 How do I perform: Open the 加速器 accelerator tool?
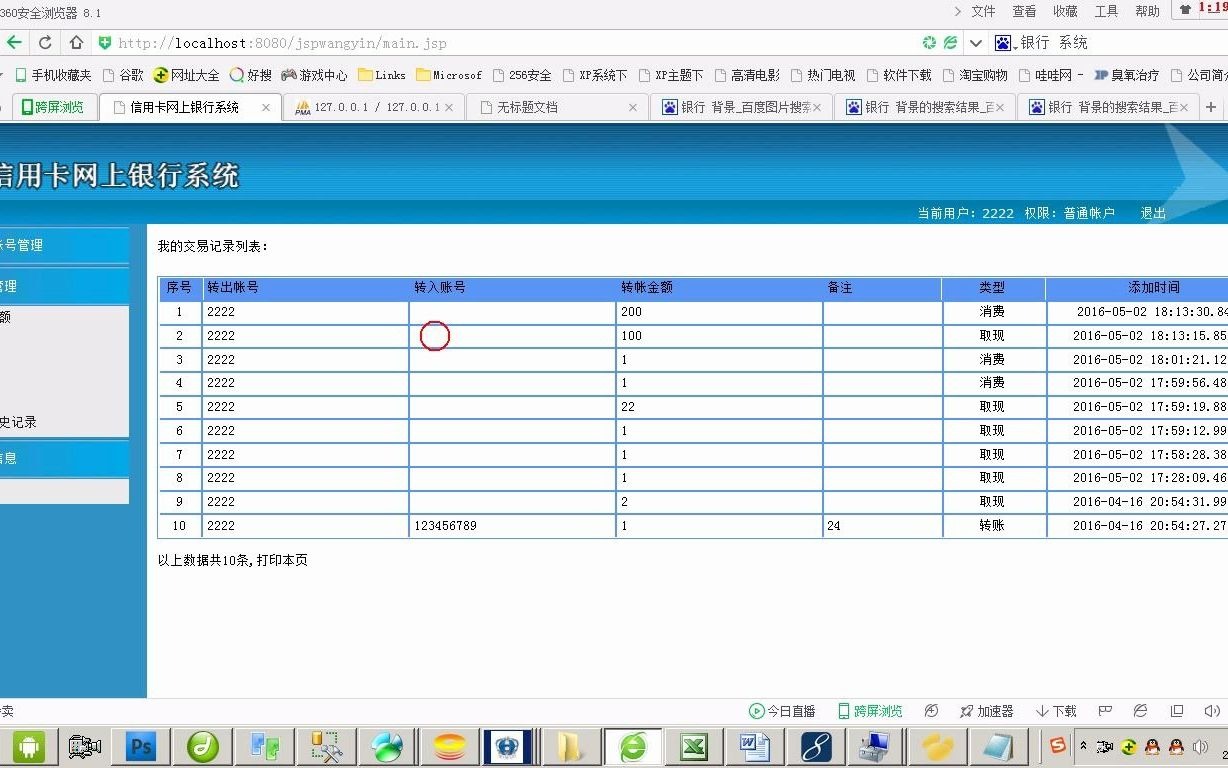click(x=986, y=711)
